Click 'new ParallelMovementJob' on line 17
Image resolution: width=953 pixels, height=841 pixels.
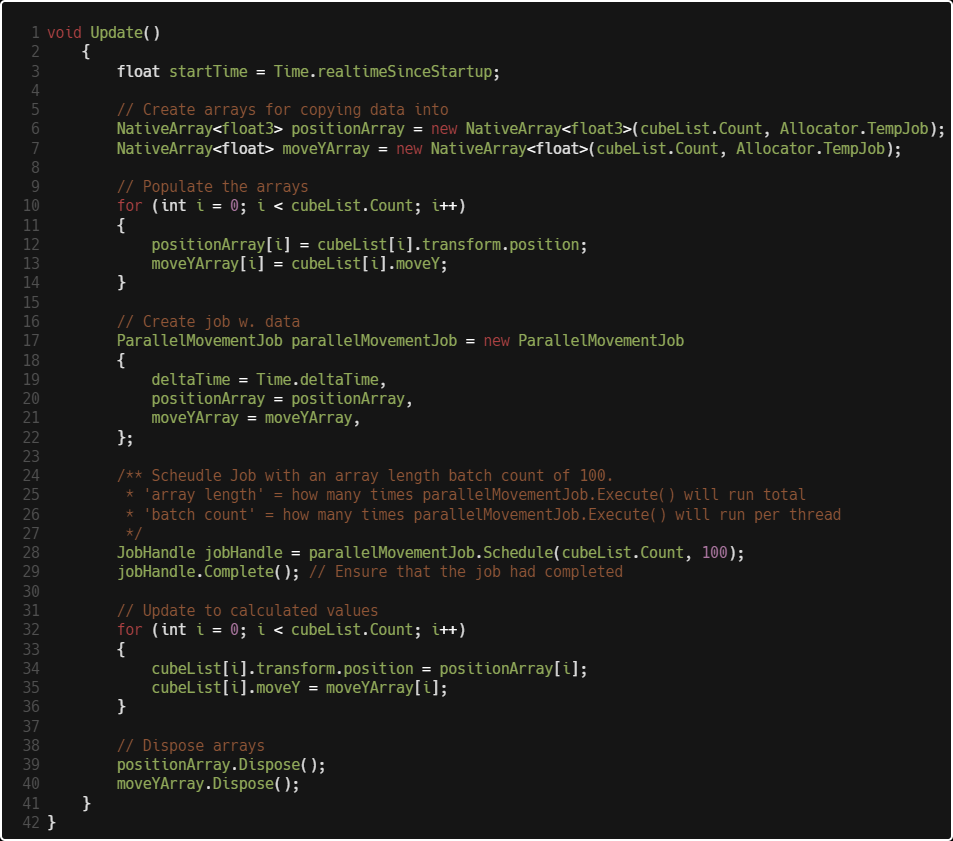coord(583,341)
